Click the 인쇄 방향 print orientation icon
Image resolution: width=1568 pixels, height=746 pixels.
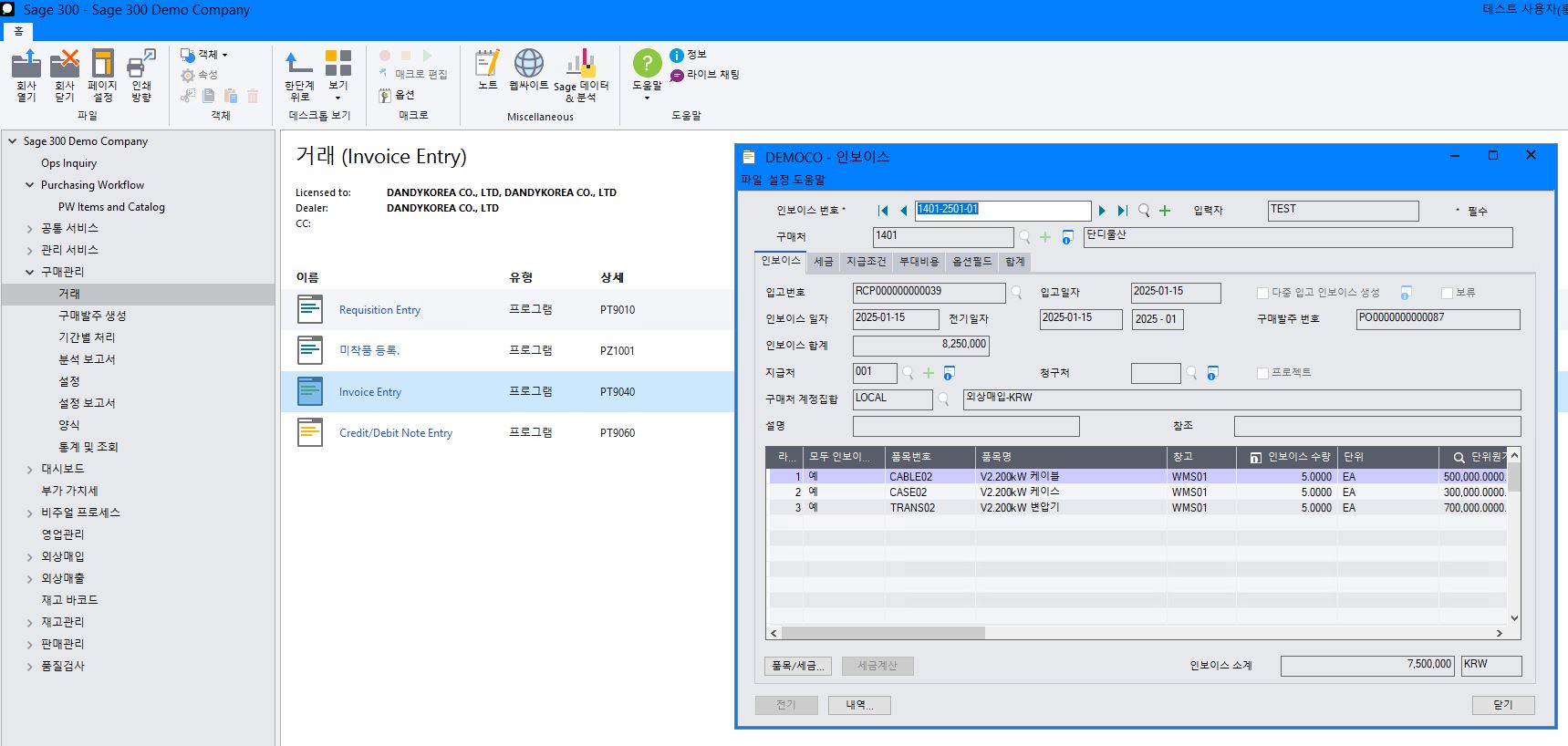[141, 64]
